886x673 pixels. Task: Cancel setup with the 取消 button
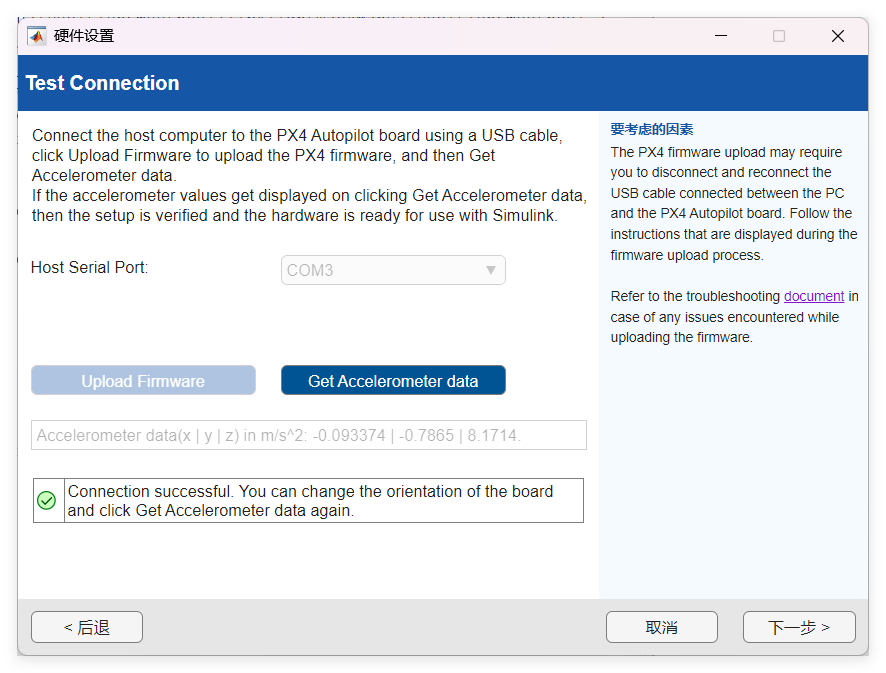coord(662,627)
